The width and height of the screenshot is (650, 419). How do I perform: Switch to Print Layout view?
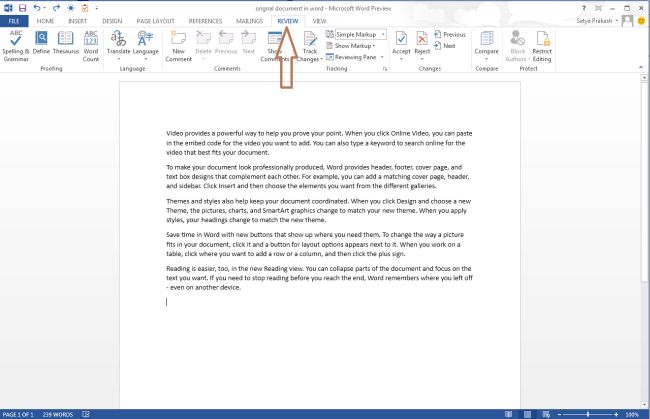(x=527, y=414)
